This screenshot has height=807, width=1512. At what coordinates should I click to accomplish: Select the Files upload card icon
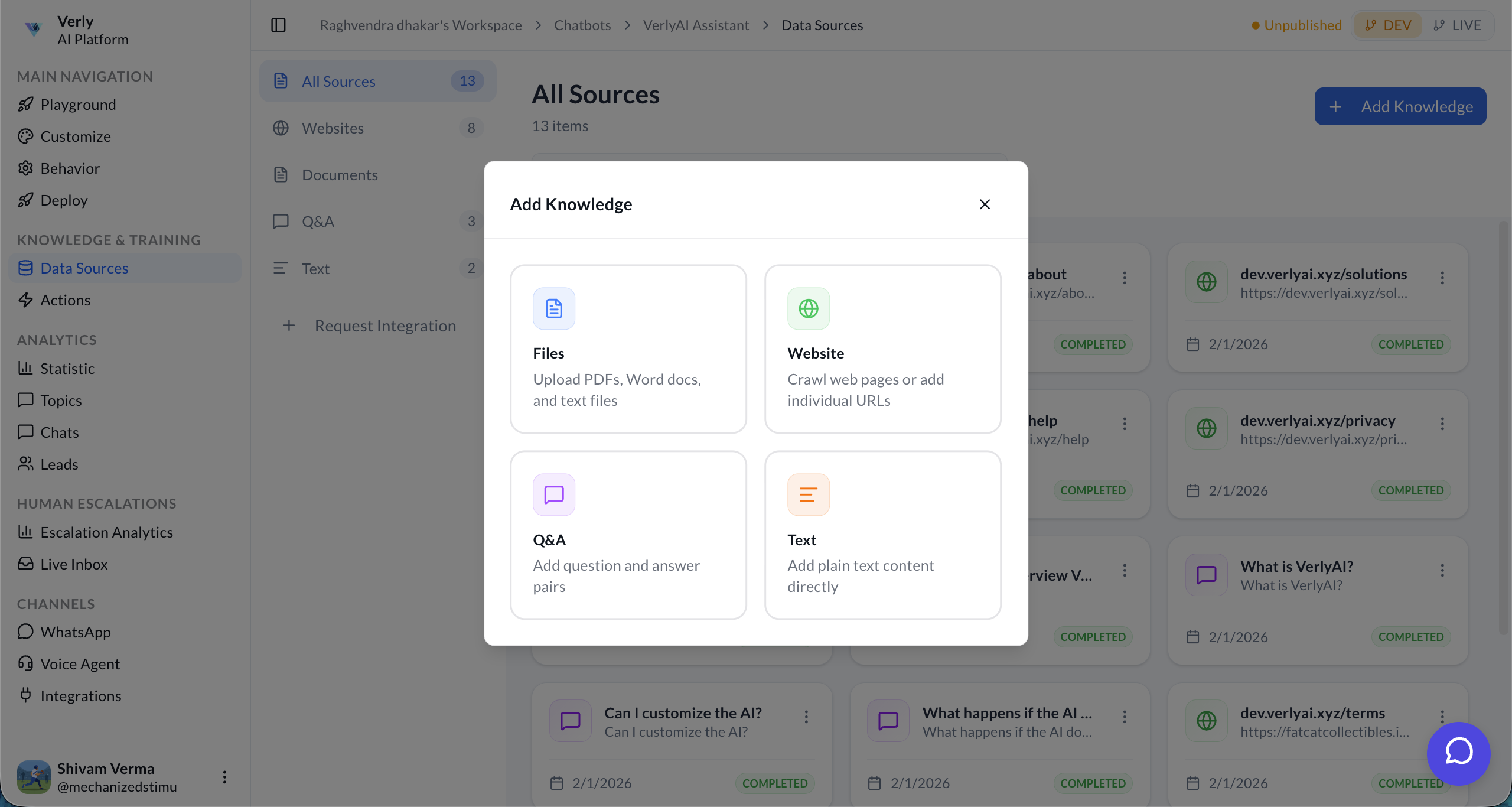pos(553,308)
